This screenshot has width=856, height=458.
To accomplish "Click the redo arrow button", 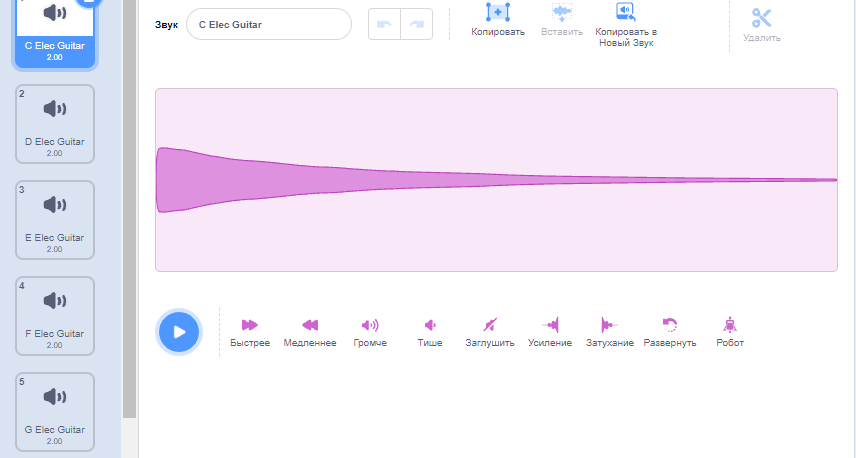I will pos(416,24).
